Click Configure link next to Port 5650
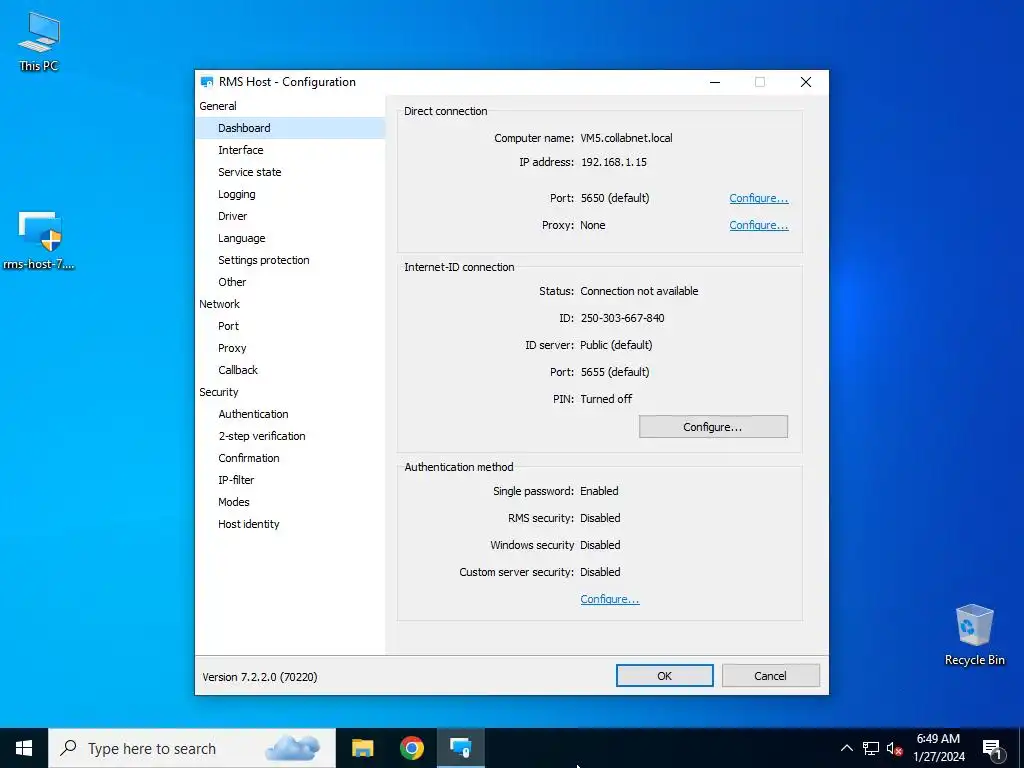 click(x=759, y=199)
